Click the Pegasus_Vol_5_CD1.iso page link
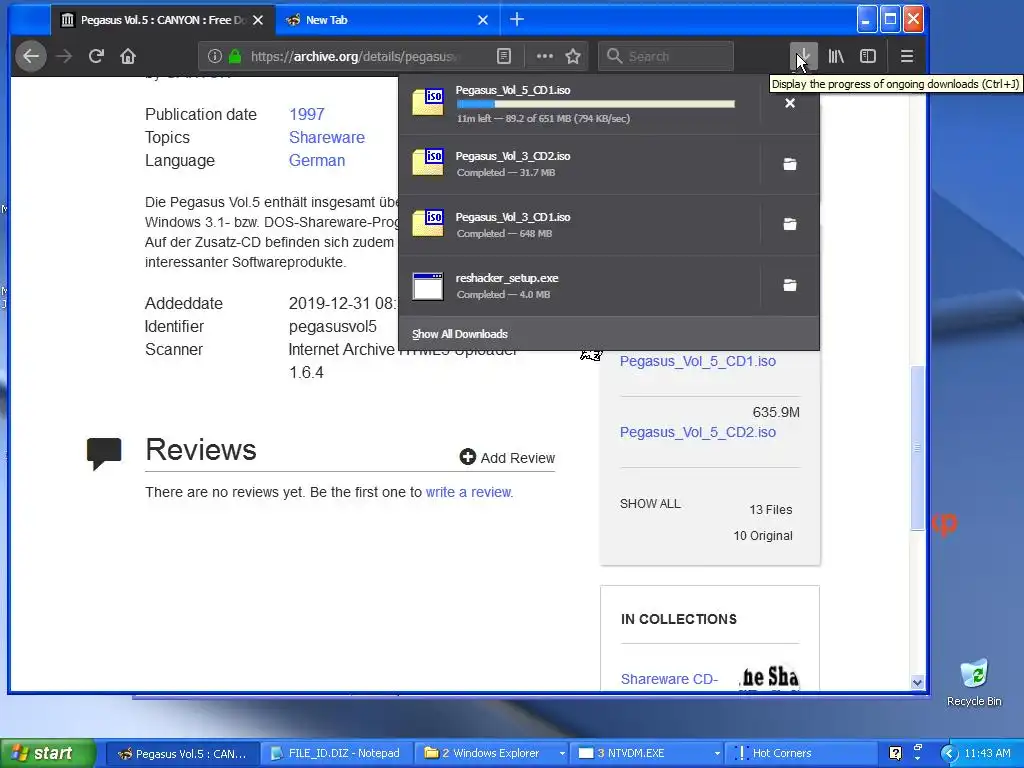This screenshot has width=1024, height=768. click(697, 361)
